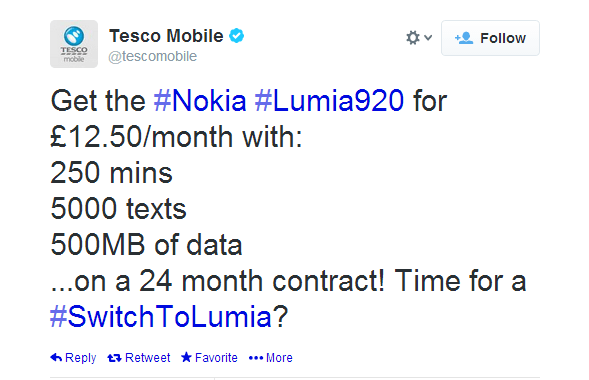This screenshot has width=589, height=380.
Task: Click the three-dots More icon
Action: point(256,358)
